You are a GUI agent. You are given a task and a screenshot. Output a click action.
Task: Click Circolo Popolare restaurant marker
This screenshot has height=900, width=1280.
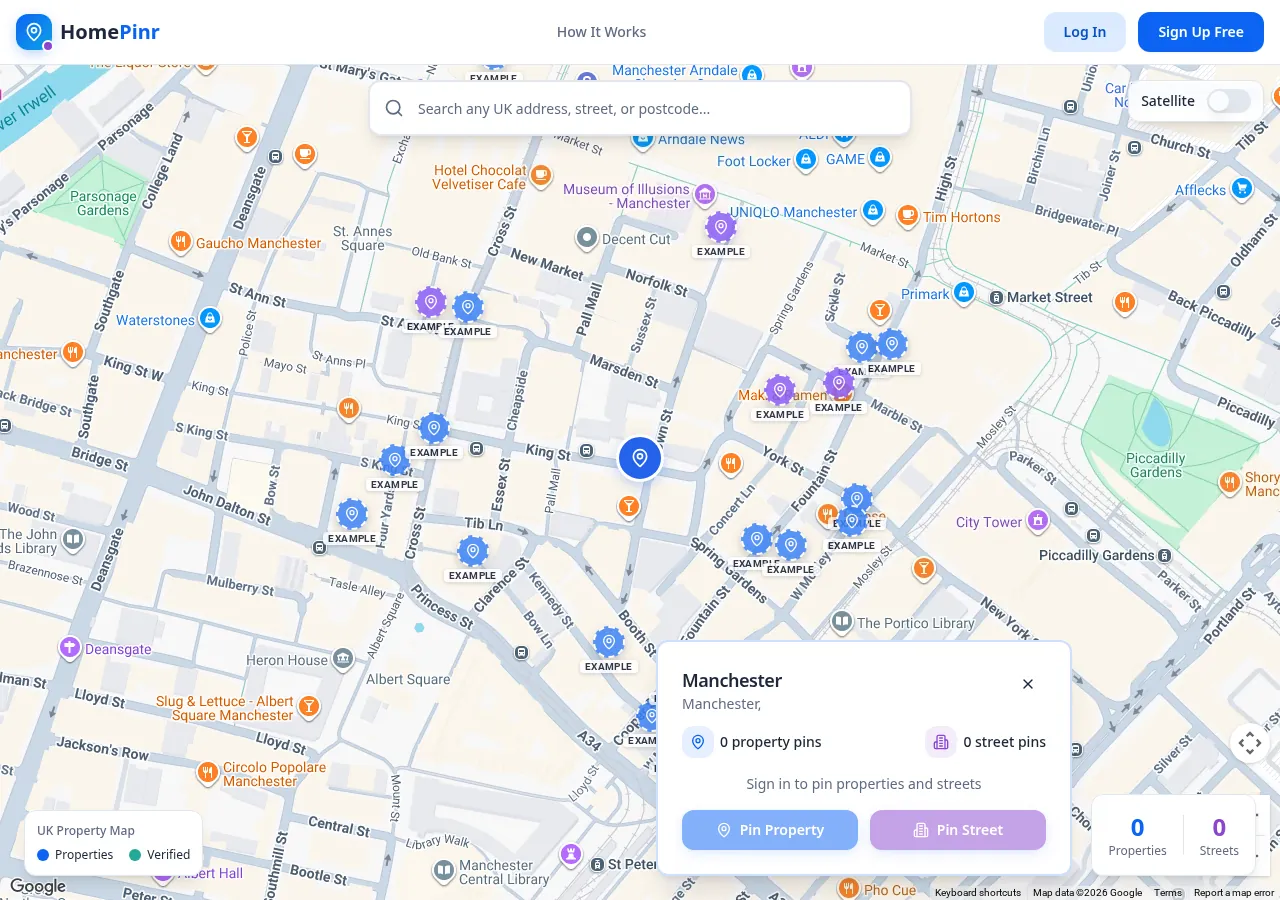[x=208, y=773]
